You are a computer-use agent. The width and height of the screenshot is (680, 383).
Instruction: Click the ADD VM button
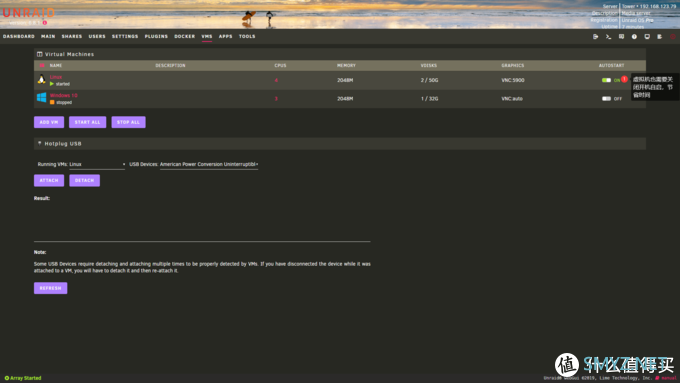49,122
